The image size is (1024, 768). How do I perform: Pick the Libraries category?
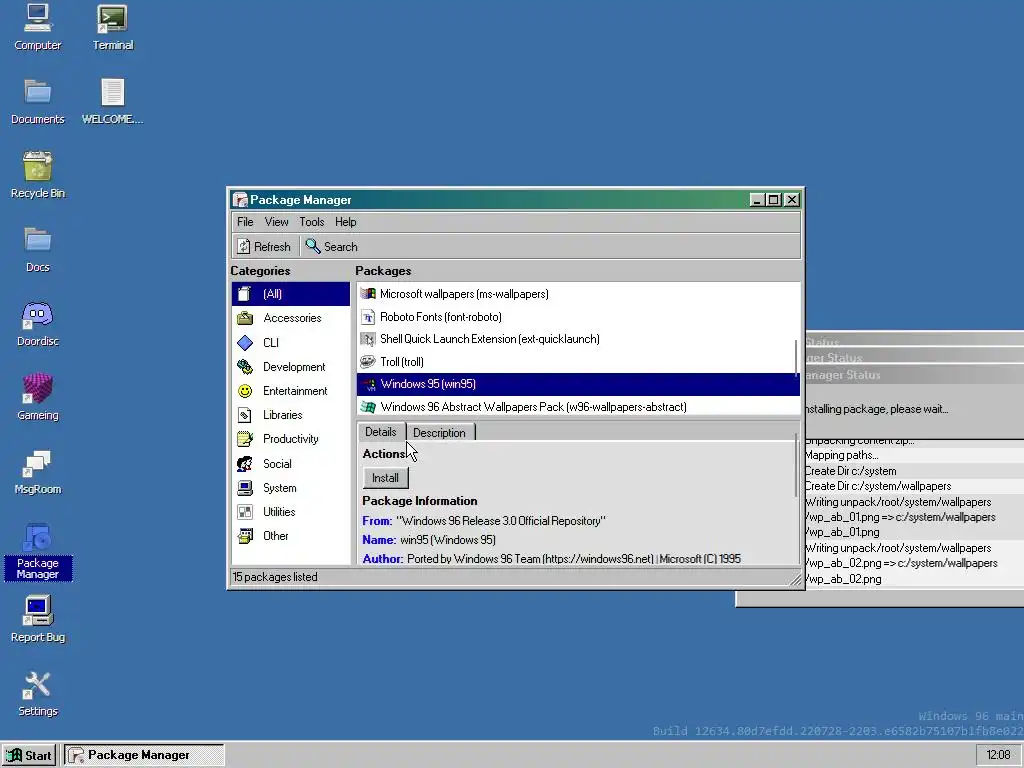(291, 415)
